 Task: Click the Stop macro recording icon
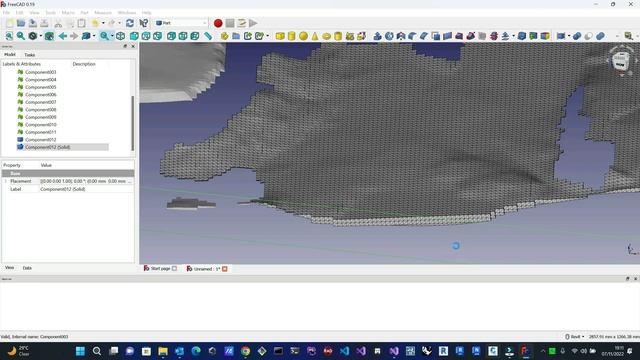230,23
